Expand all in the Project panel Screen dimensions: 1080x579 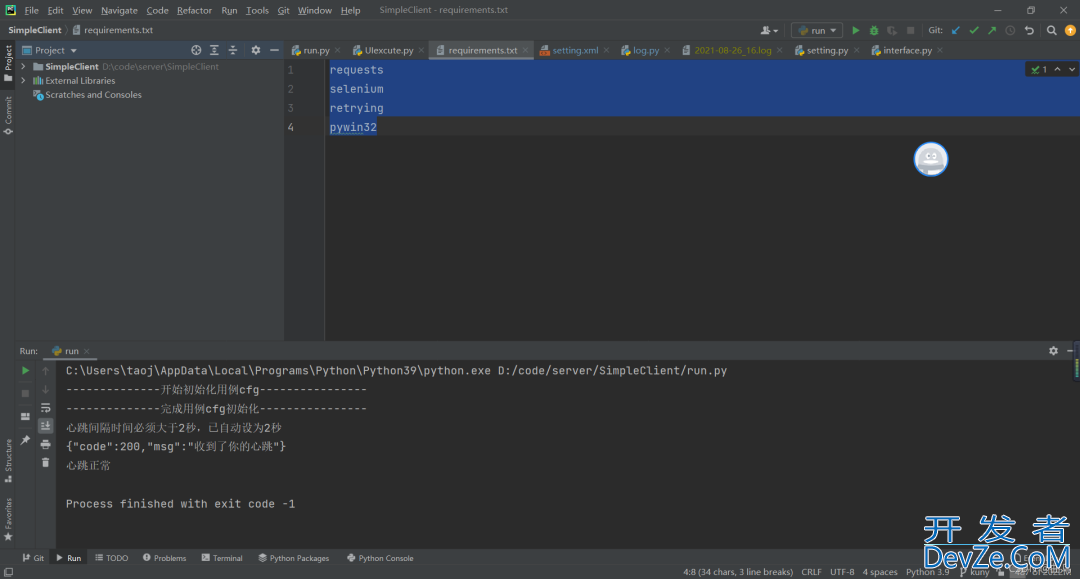pos(214,50)
